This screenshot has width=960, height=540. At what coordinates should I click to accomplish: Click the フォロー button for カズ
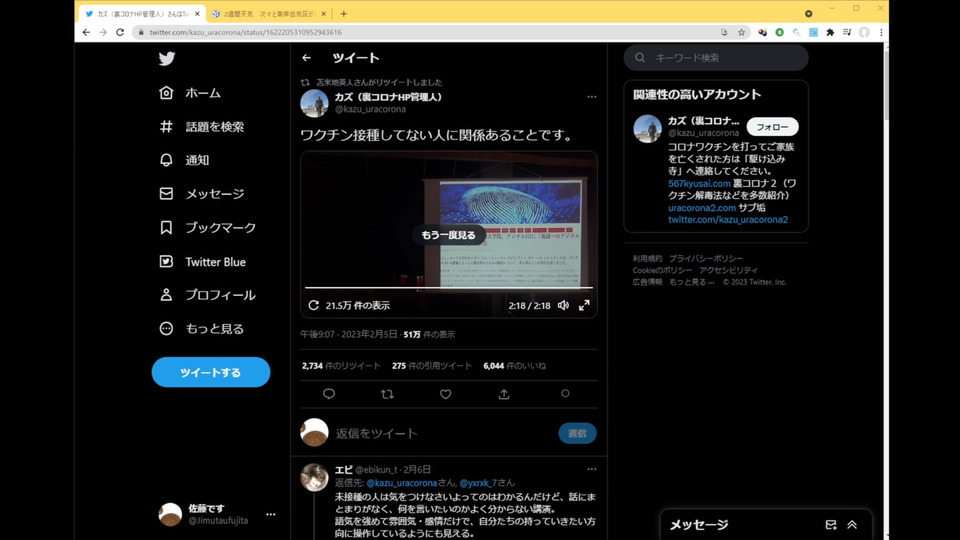pos(772,127)
